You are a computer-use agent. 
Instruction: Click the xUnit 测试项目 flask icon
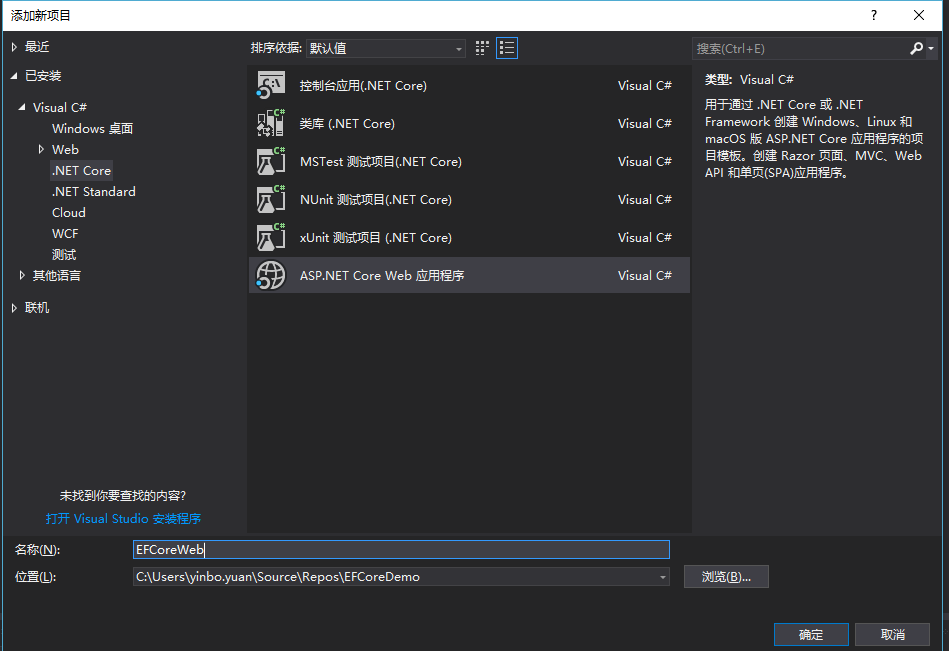click(x=271, y=237)
